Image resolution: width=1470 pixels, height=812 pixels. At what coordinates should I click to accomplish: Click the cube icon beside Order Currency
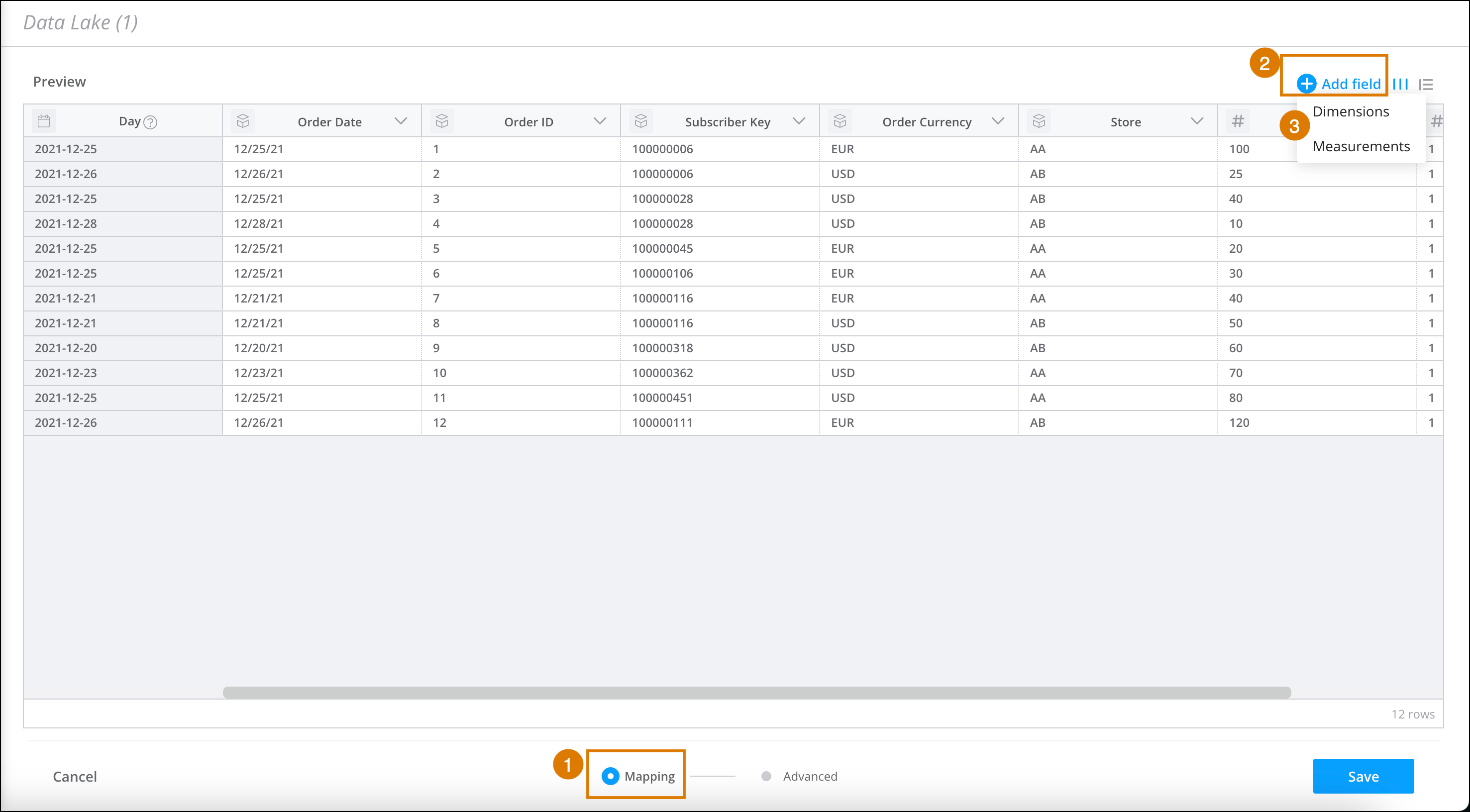840,121
